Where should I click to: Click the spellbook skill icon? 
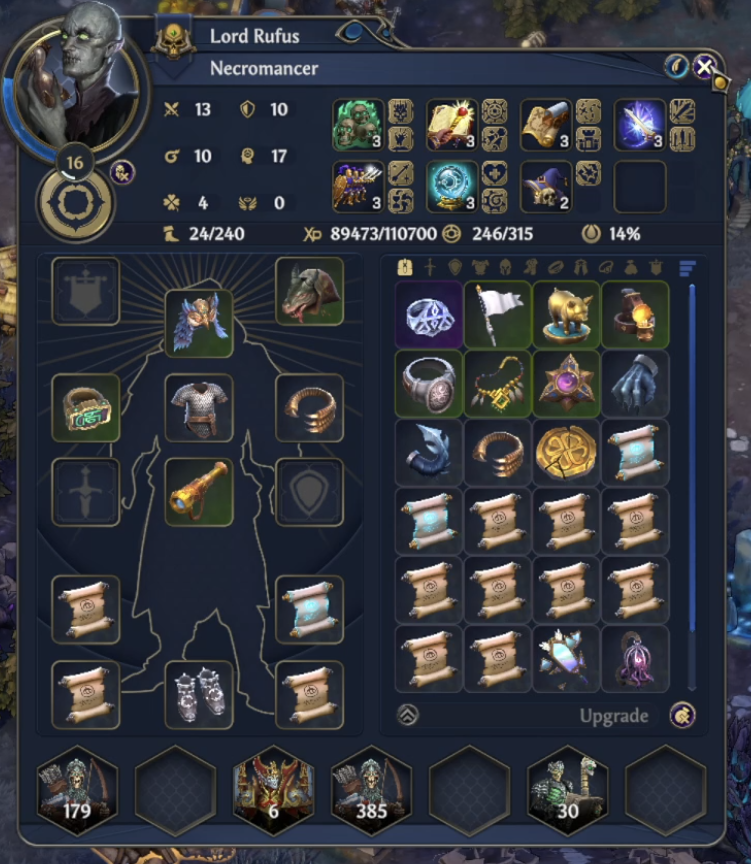pyautogui.click(x=452, y=125)
